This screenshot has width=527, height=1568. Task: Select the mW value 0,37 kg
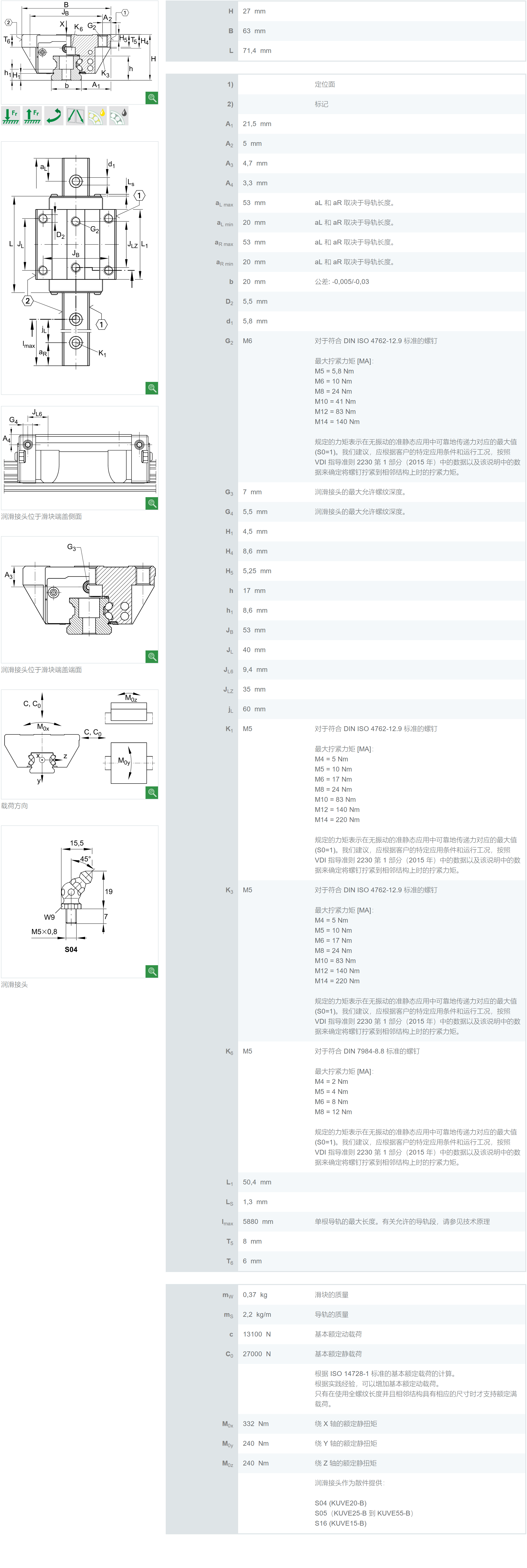255,1295
